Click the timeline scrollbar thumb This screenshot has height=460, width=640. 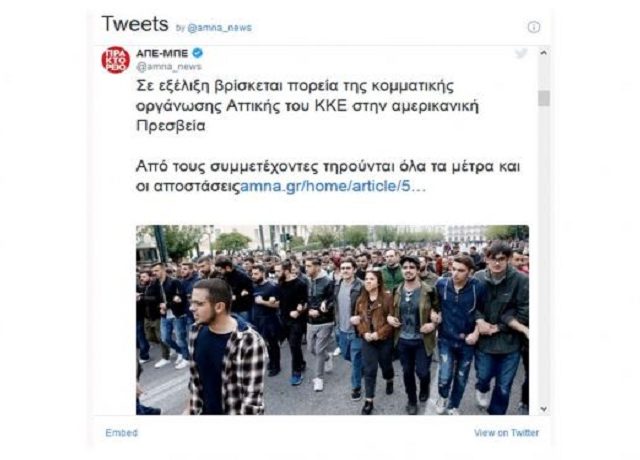coord(544,98)
